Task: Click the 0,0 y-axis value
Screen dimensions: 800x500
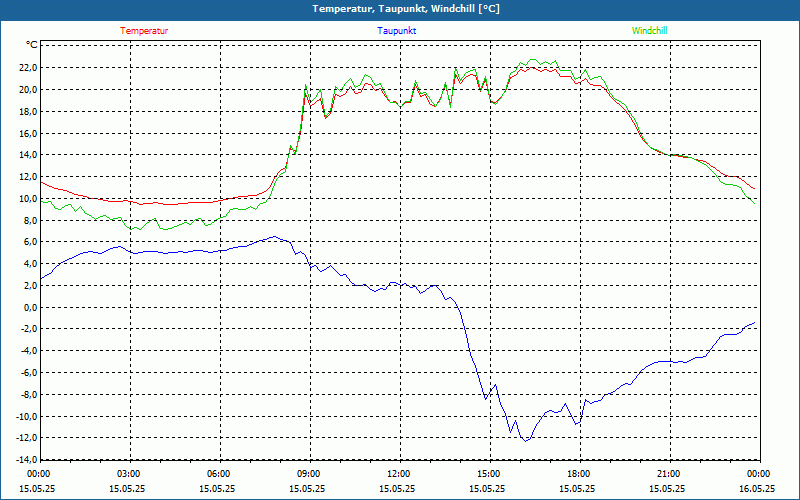Action: click(x=30, y=308)
